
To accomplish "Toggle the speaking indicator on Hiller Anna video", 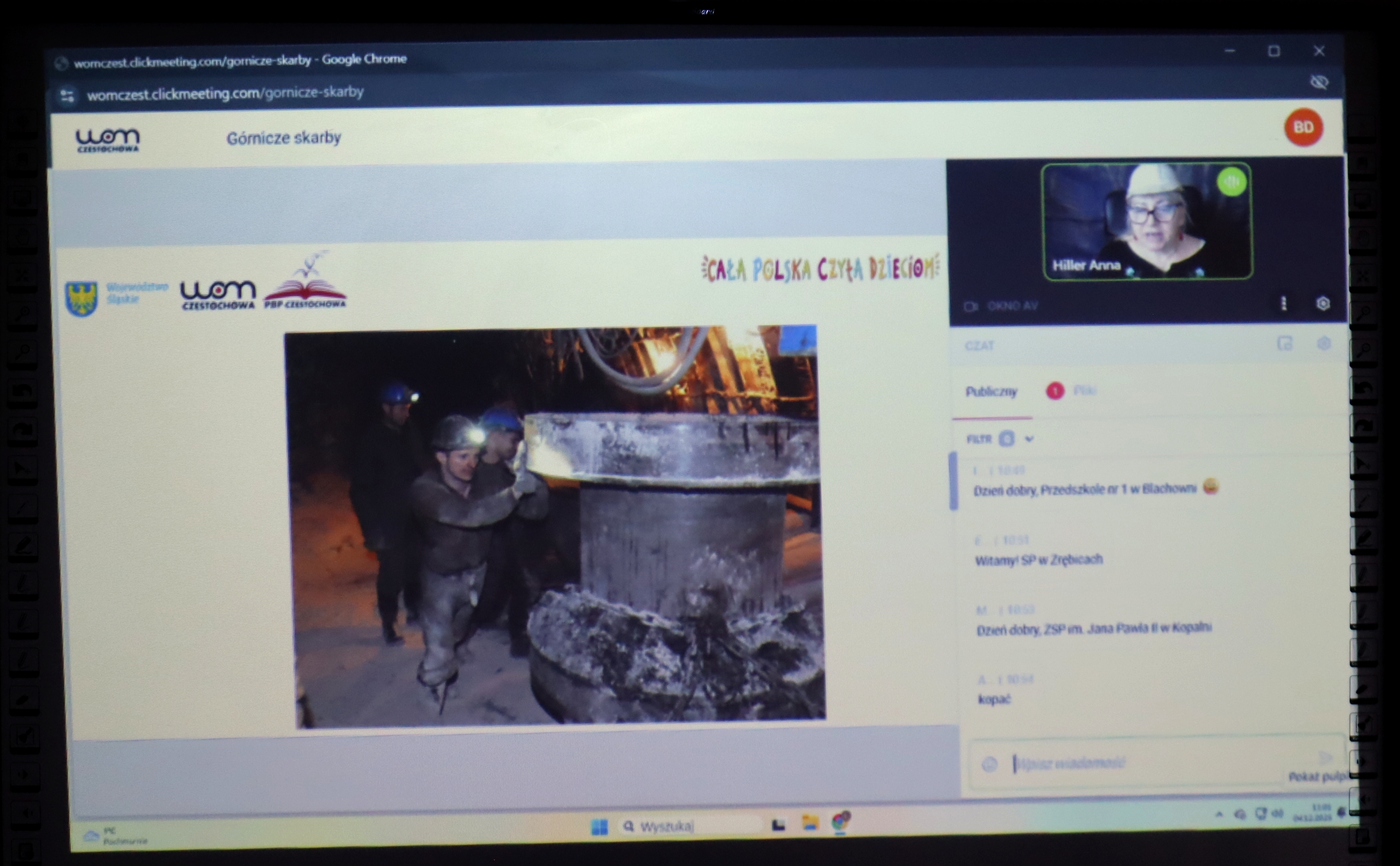I will 1232,182.
